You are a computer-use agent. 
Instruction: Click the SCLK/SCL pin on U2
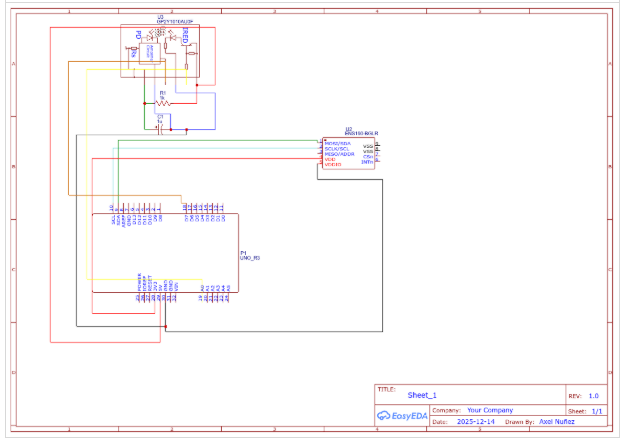[x=336, y=148]
